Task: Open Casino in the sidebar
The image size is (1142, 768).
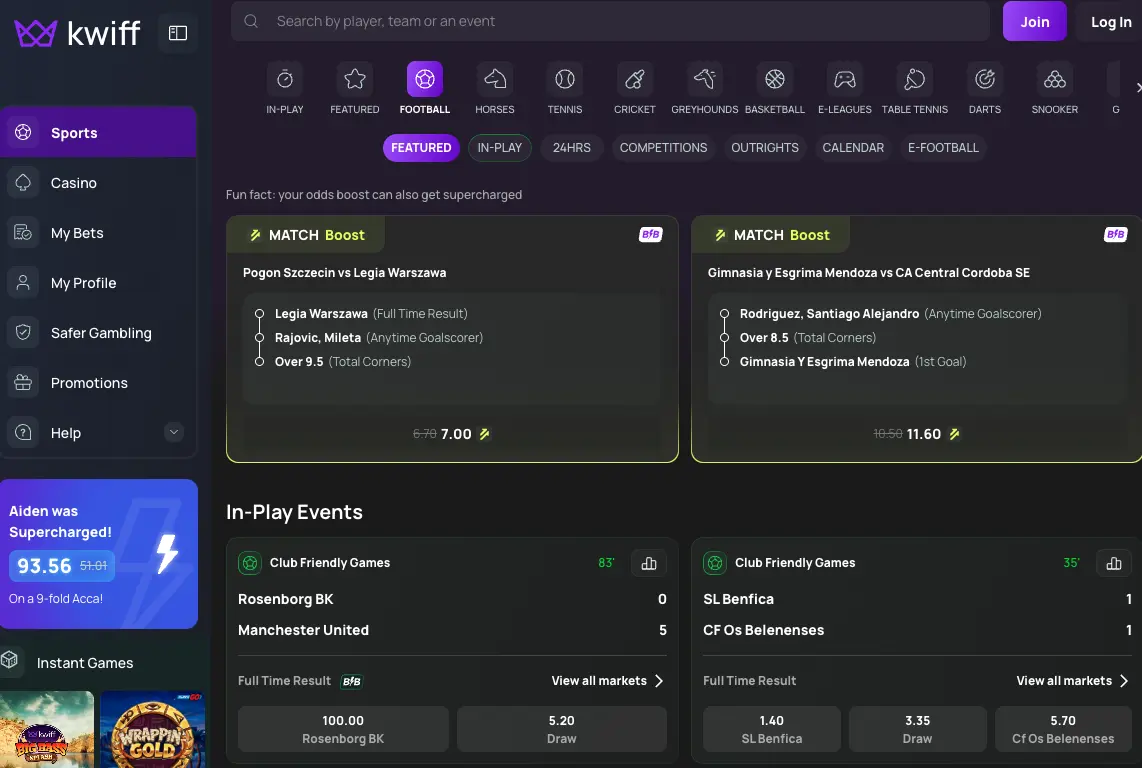Action: pos(98,183)
